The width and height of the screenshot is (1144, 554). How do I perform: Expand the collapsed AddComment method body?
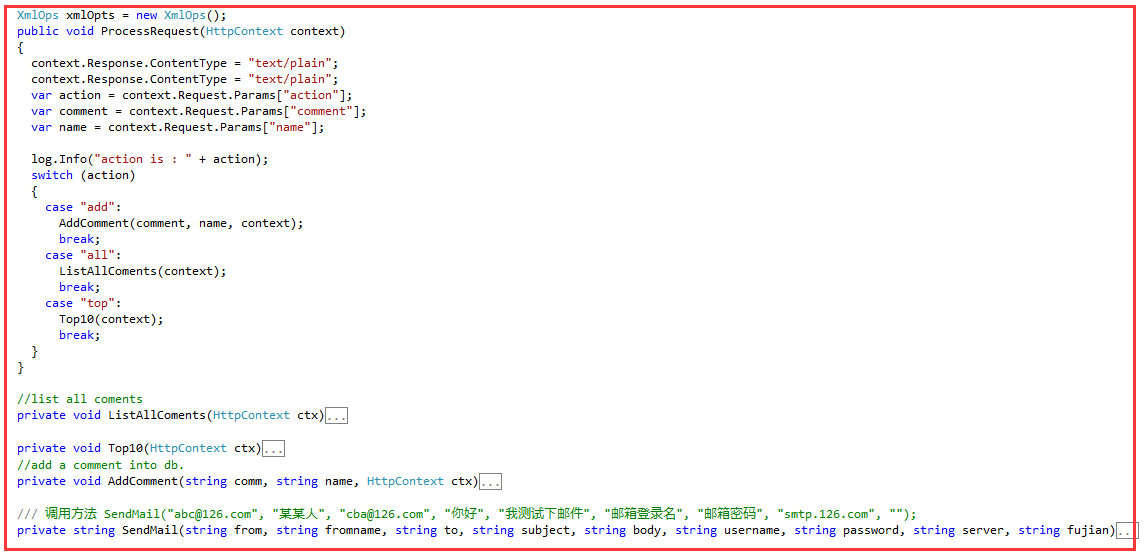coord(490,482)
